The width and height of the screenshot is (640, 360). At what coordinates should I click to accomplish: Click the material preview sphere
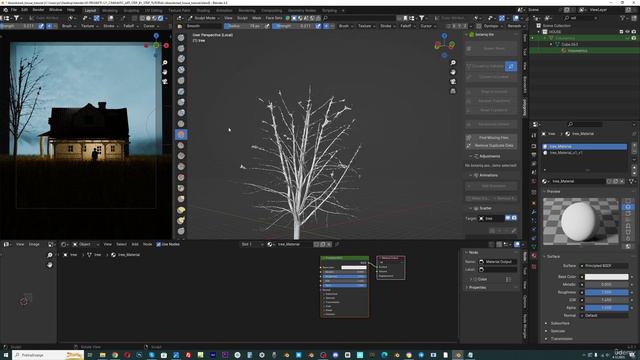[578, 221]
